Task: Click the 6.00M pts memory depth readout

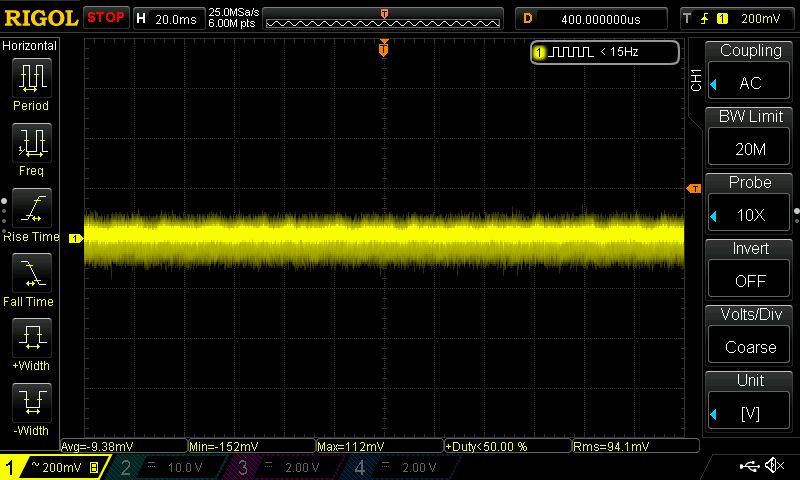Action: coord(232,23)
